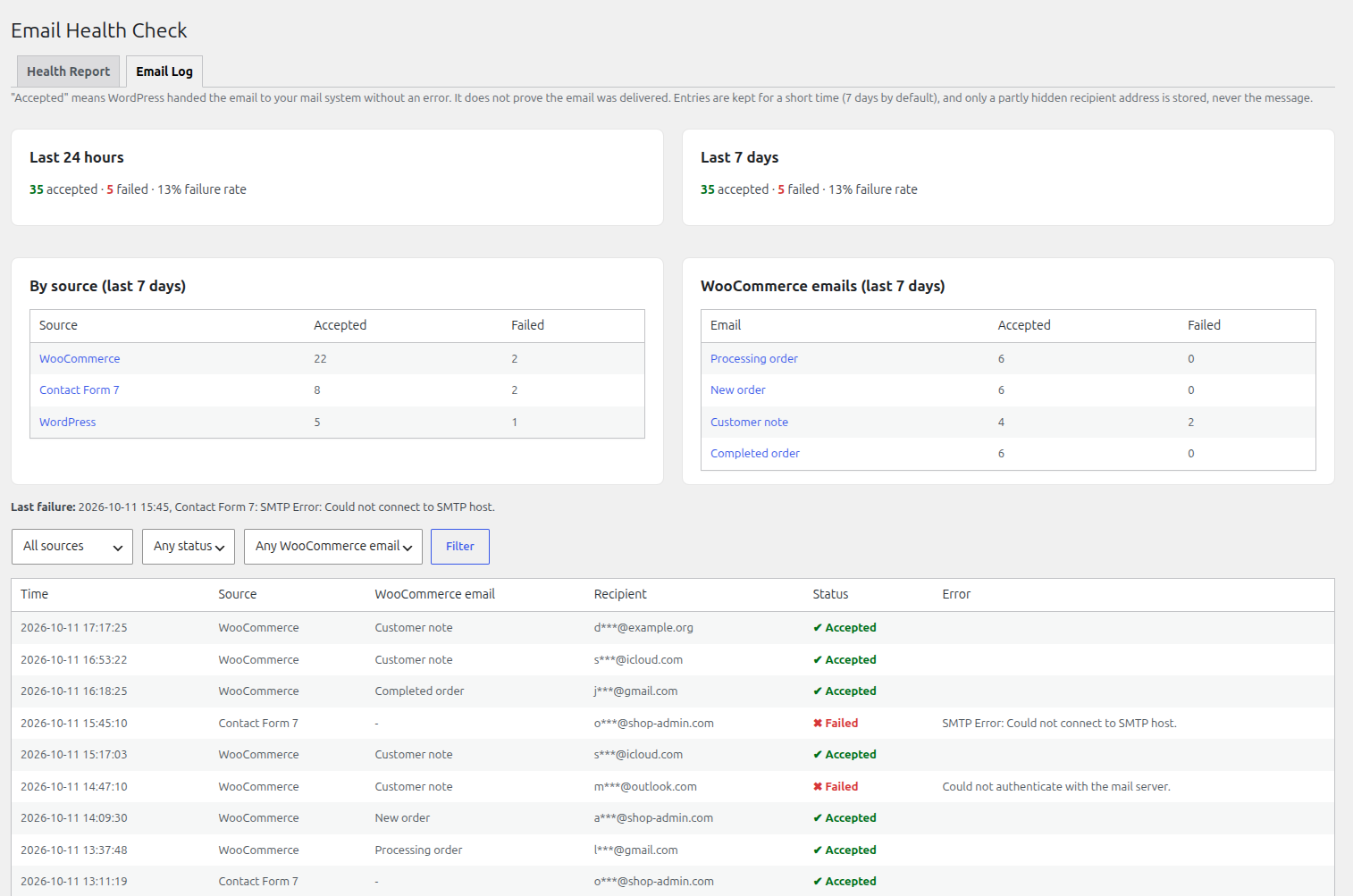The width and height of the screenshot is (1353, 896).
Task: Switch to the Health Report tab
Action: (x=68, y=72)
